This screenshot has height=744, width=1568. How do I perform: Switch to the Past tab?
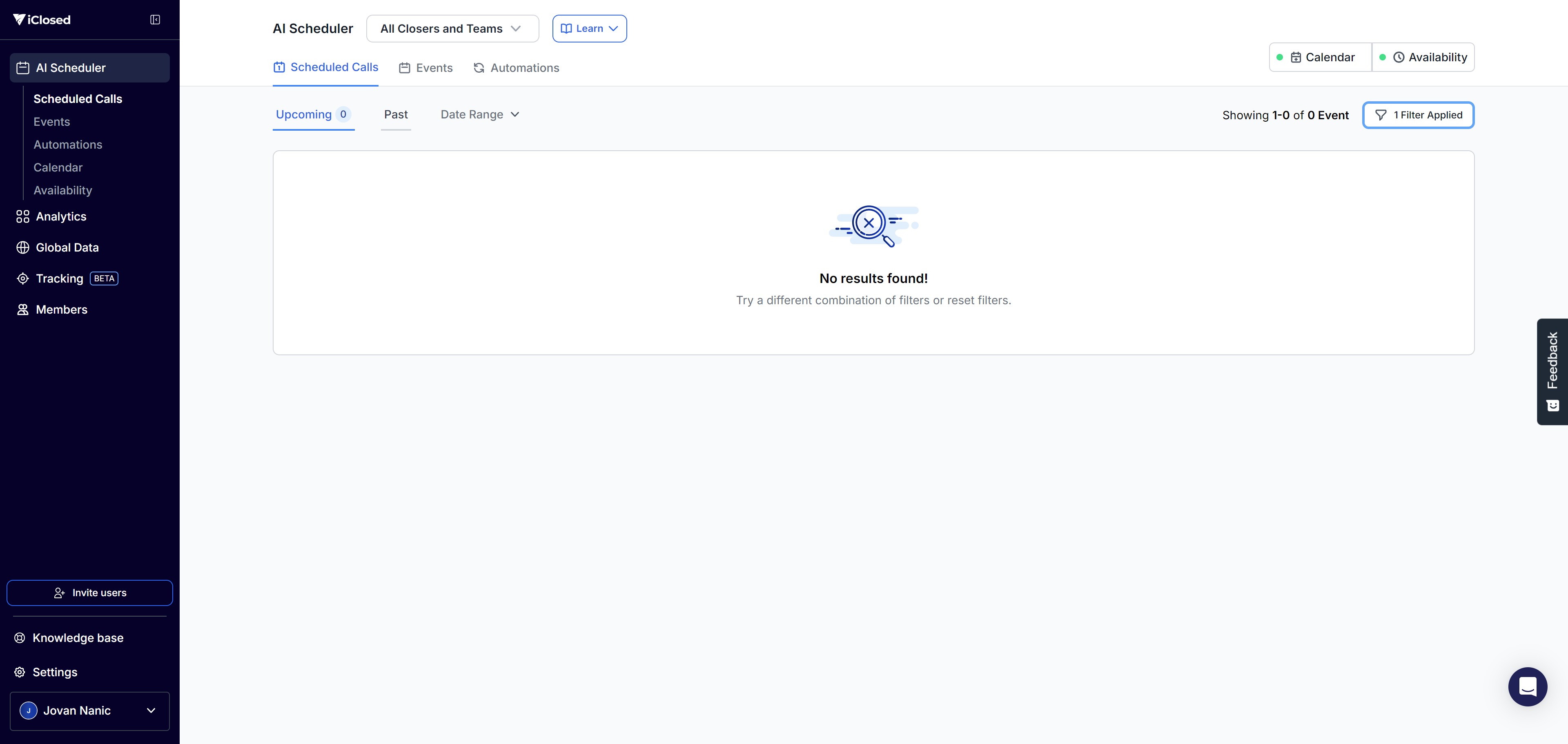tap(396, 114)
